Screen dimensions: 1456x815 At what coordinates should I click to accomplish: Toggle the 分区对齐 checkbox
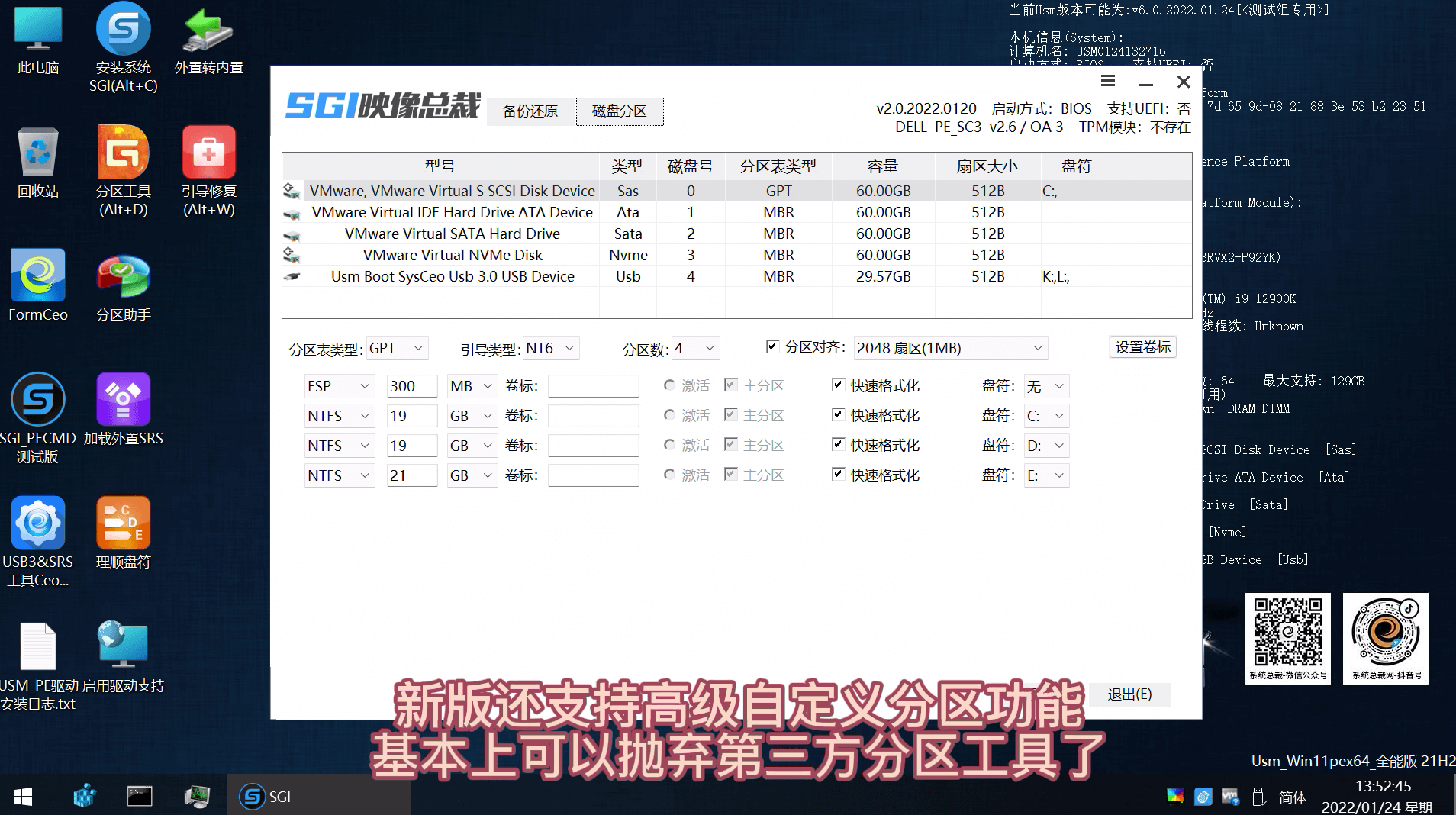pos(772,346)
